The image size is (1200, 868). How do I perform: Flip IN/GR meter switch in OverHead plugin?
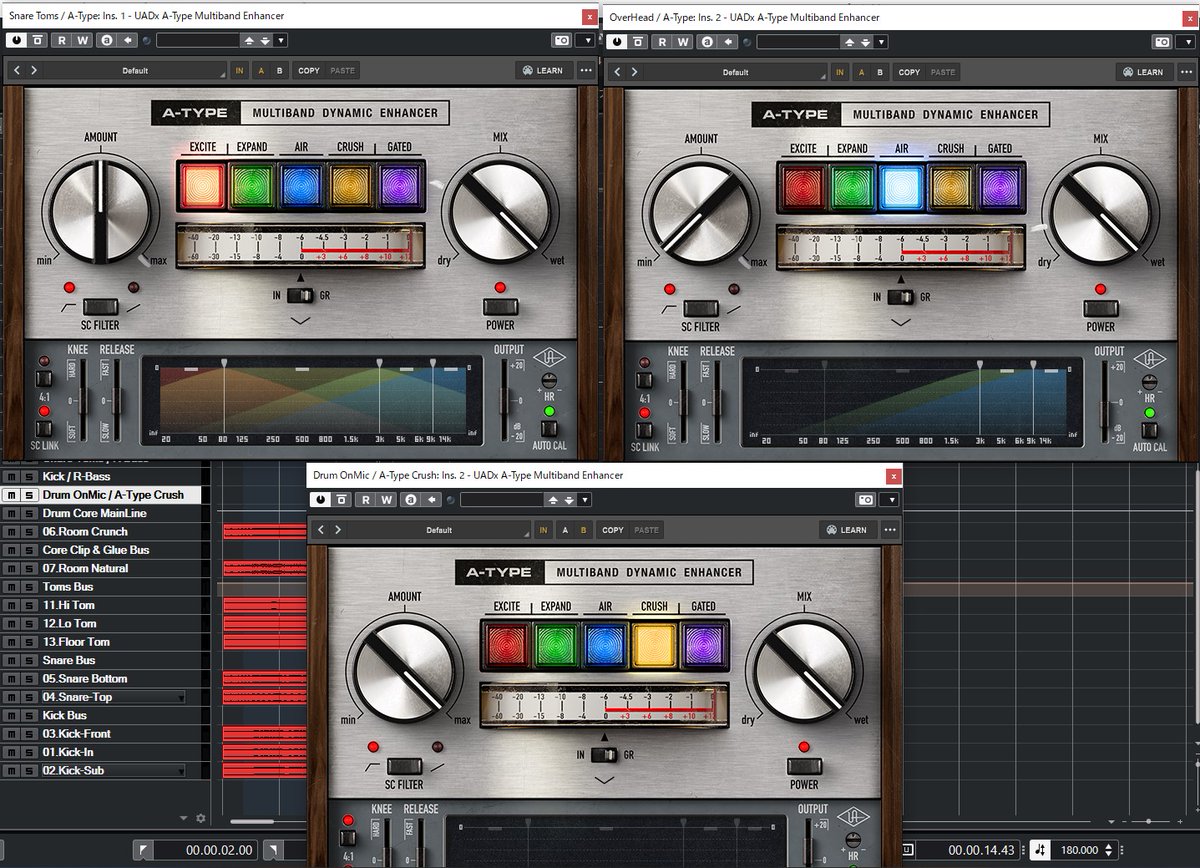coord(901,297)
